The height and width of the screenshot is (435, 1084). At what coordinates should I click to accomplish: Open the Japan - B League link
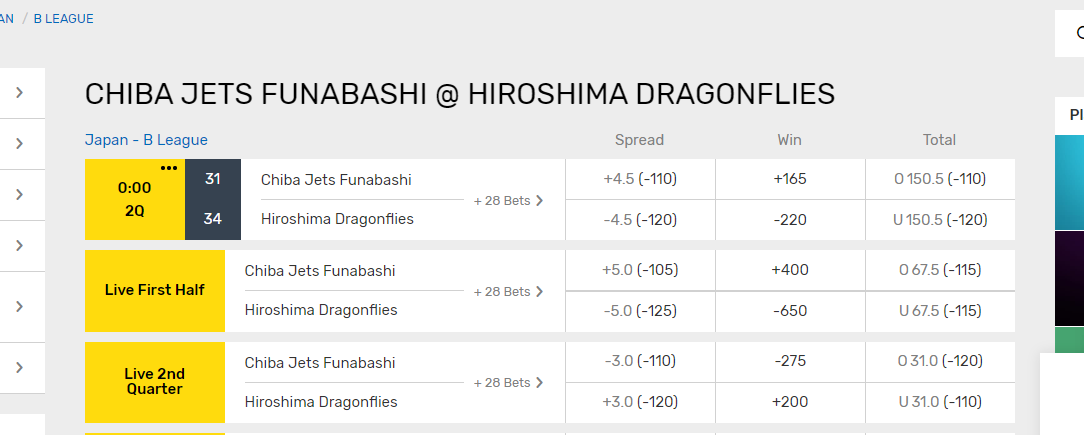(146, 140)
